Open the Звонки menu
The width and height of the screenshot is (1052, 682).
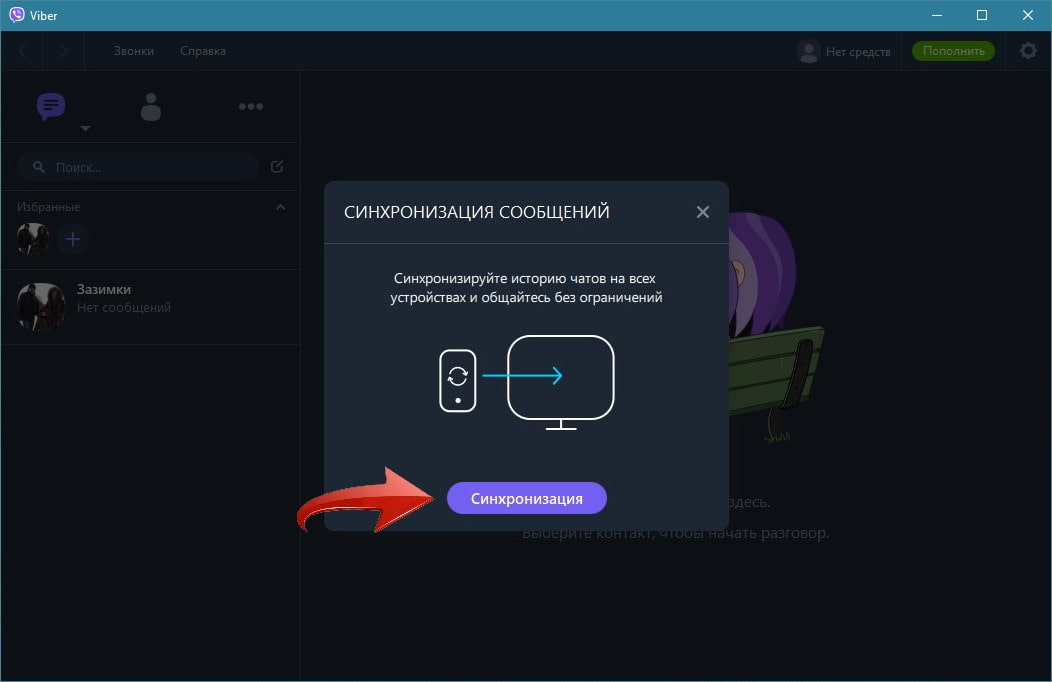click(134, 51)
